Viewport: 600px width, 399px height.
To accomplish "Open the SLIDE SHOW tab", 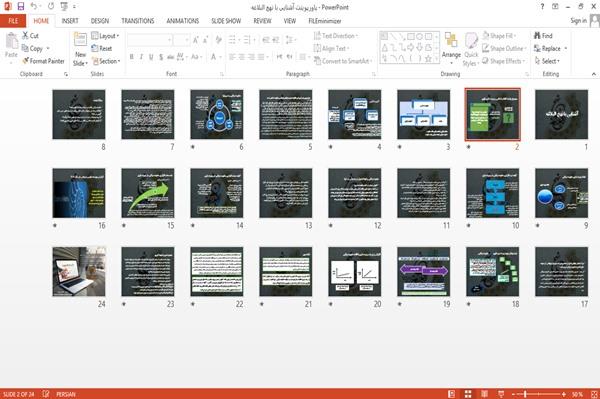I will coord(226,21).
